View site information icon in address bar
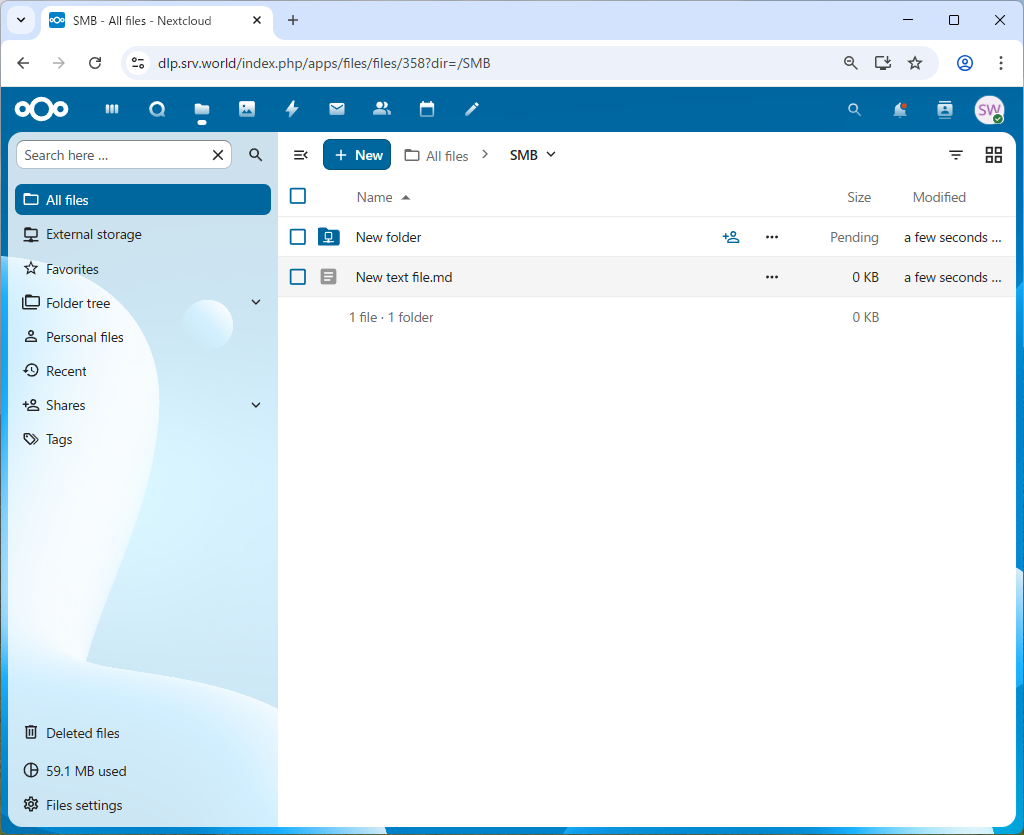This screenshot has height=835, width=1024. pos(138,63)
